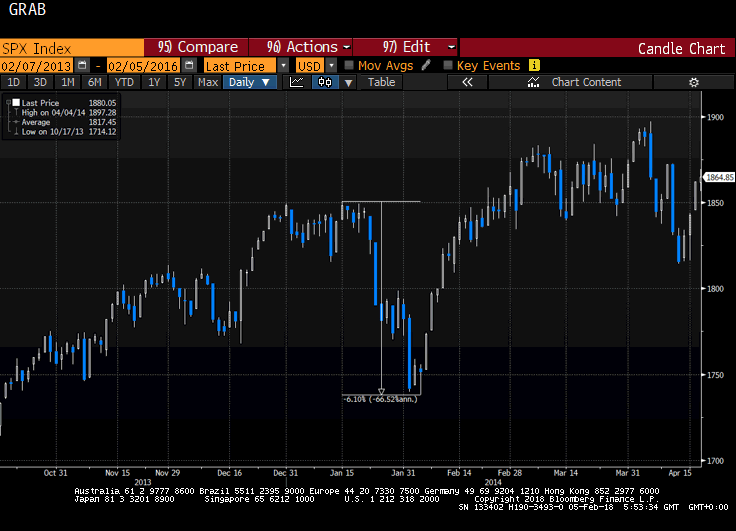Collapse the Last Price legend tree box
The image size is (736, 531).
tap(8, 102)
